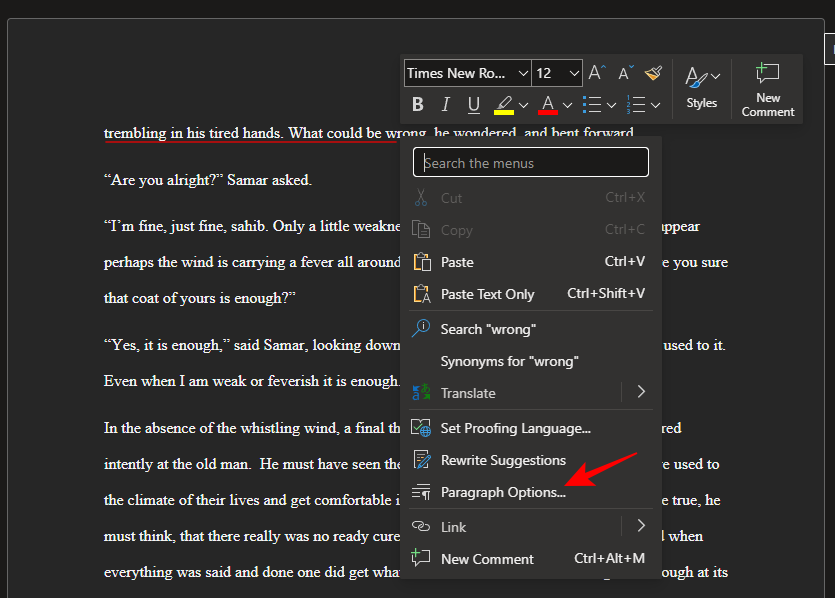The height and width of the screenshot is (598, 835).
Task: Choose New Comment in context menu
Action: pyautogui.click(x=530, y=559)
